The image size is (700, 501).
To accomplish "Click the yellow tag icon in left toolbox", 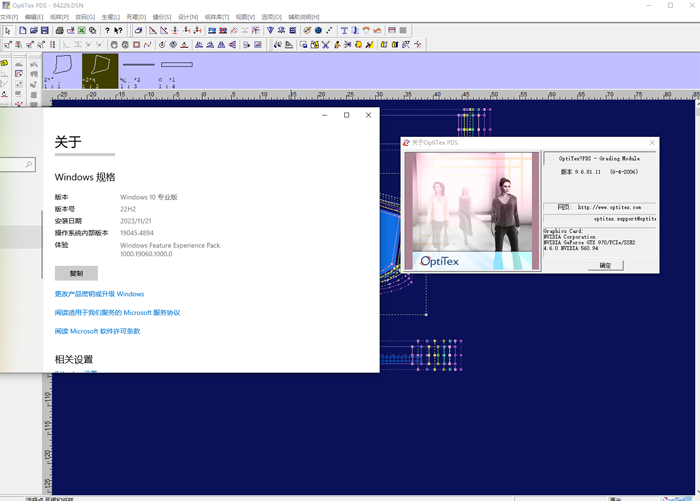I will 4,63.
